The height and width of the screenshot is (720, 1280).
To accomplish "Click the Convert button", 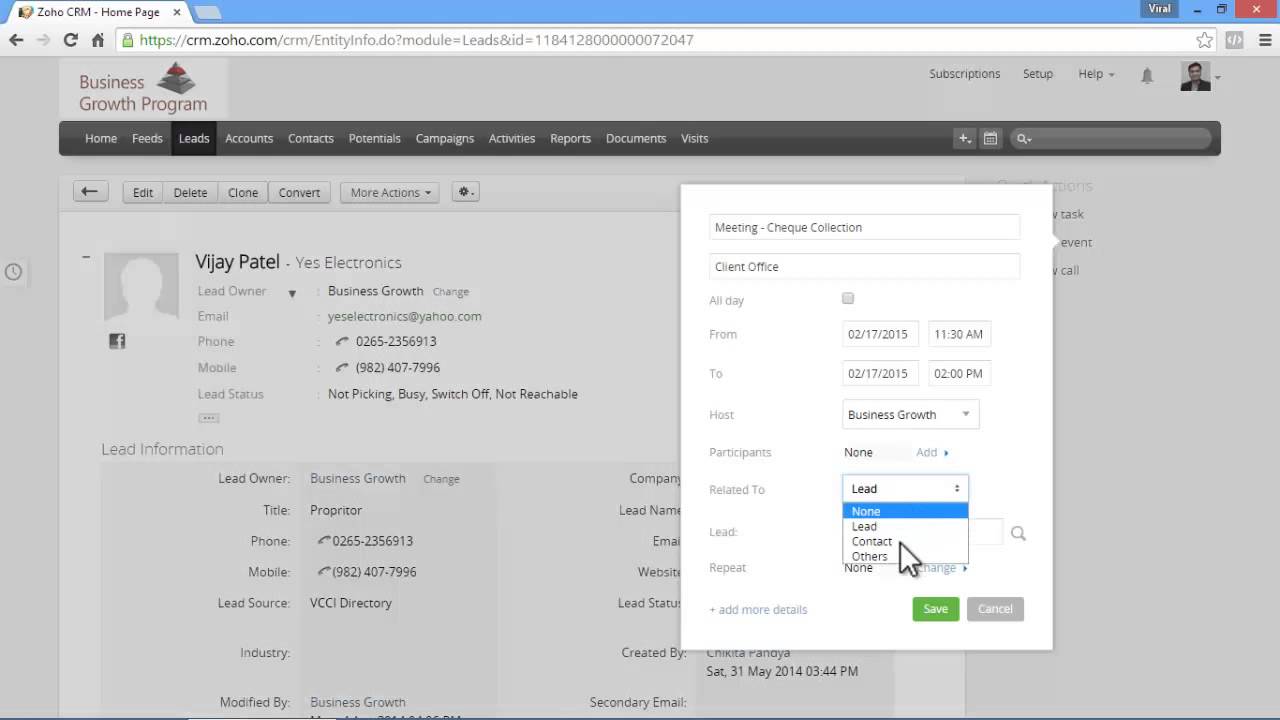I will (x=299, y=192).
